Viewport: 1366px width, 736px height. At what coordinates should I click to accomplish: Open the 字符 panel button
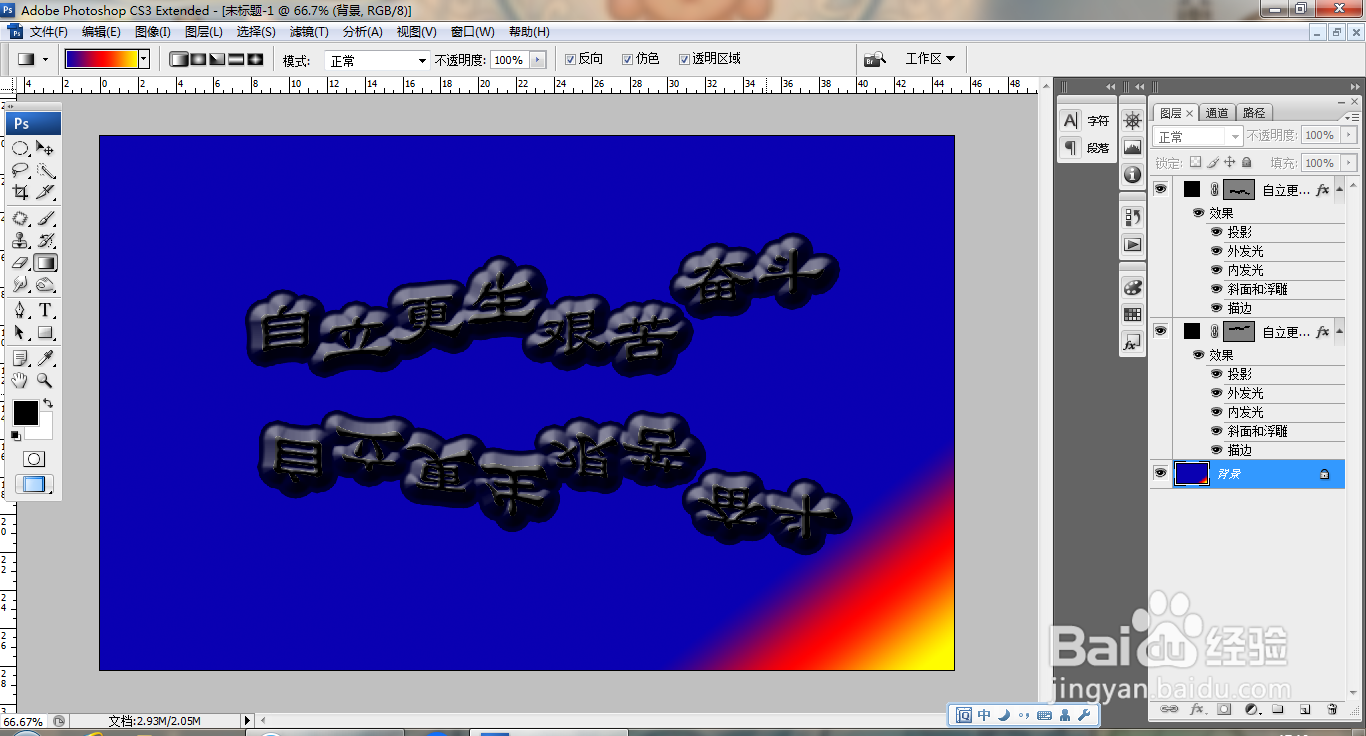[x=1086, y=121]
